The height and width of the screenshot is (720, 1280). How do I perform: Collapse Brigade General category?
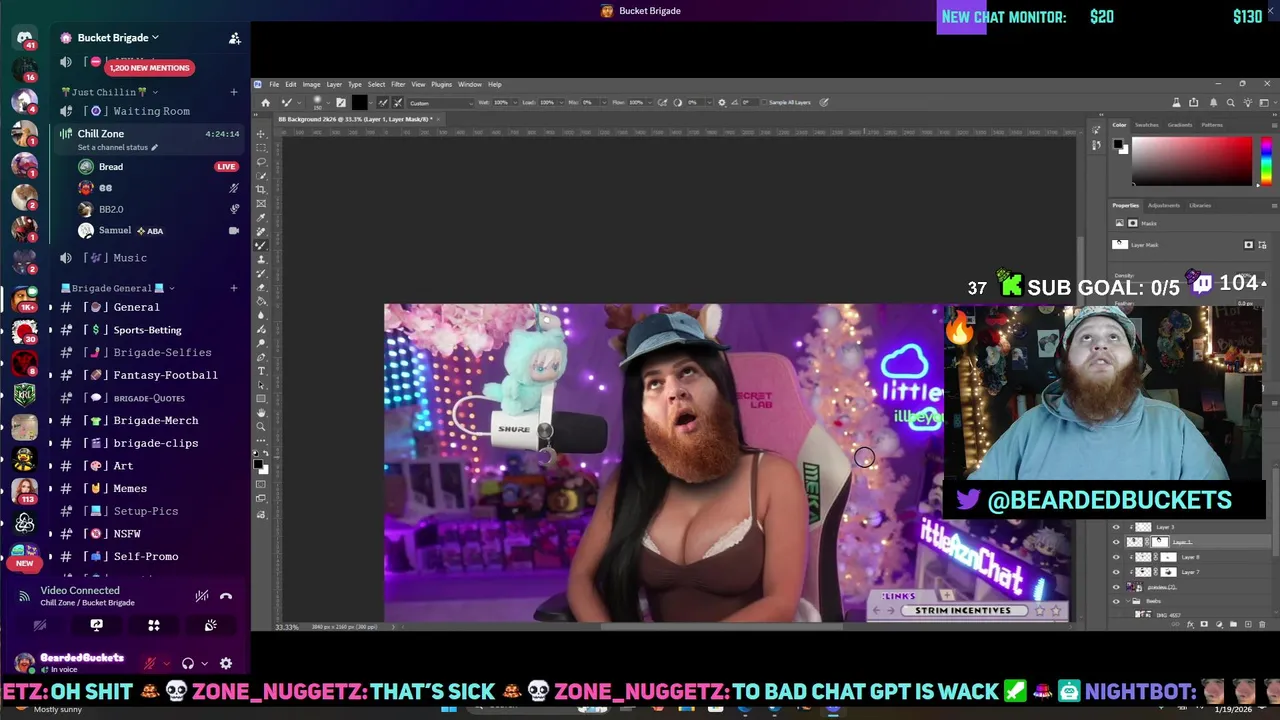point(118,288)
